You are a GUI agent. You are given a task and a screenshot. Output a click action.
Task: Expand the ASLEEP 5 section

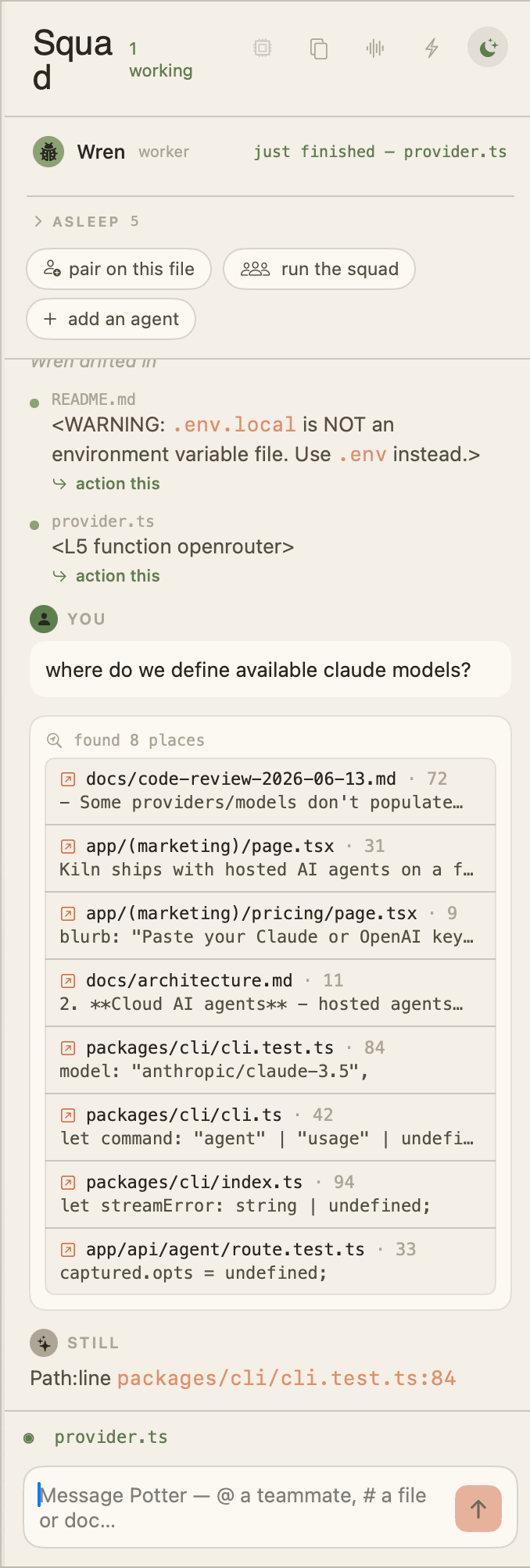[x=86, y=221]
